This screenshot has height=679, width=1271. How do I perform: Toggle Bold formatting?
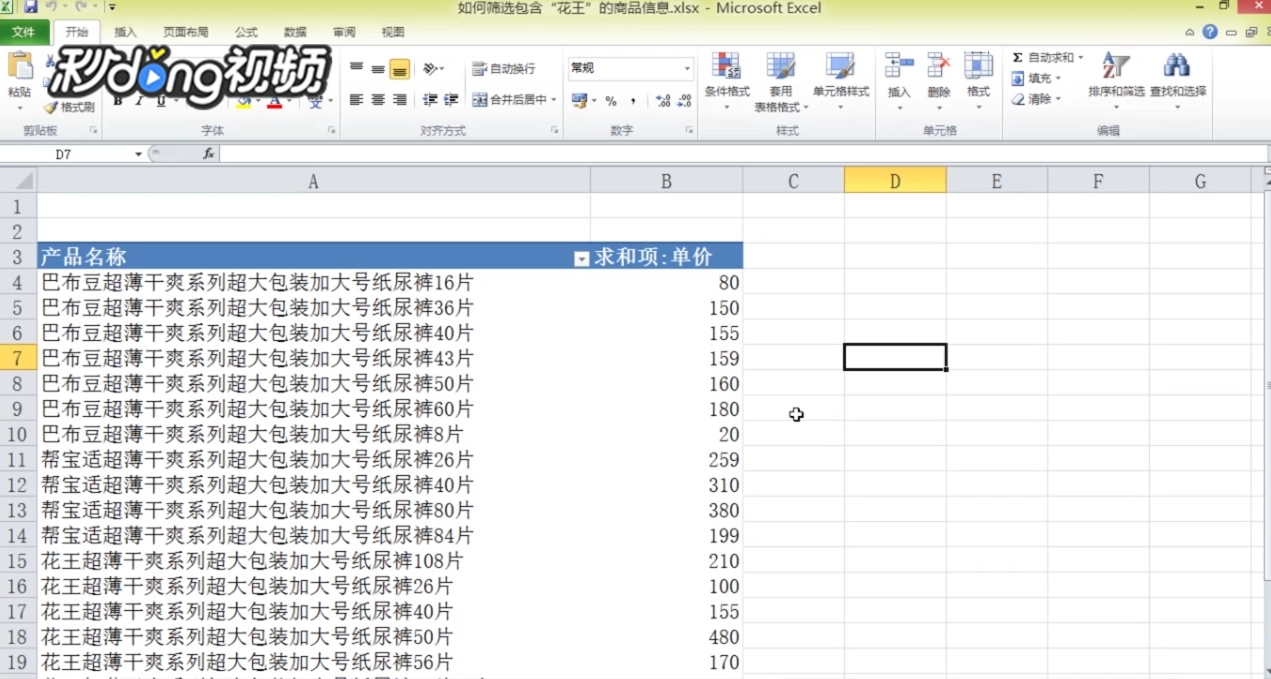pyautogui.click(x=118, y=101)
